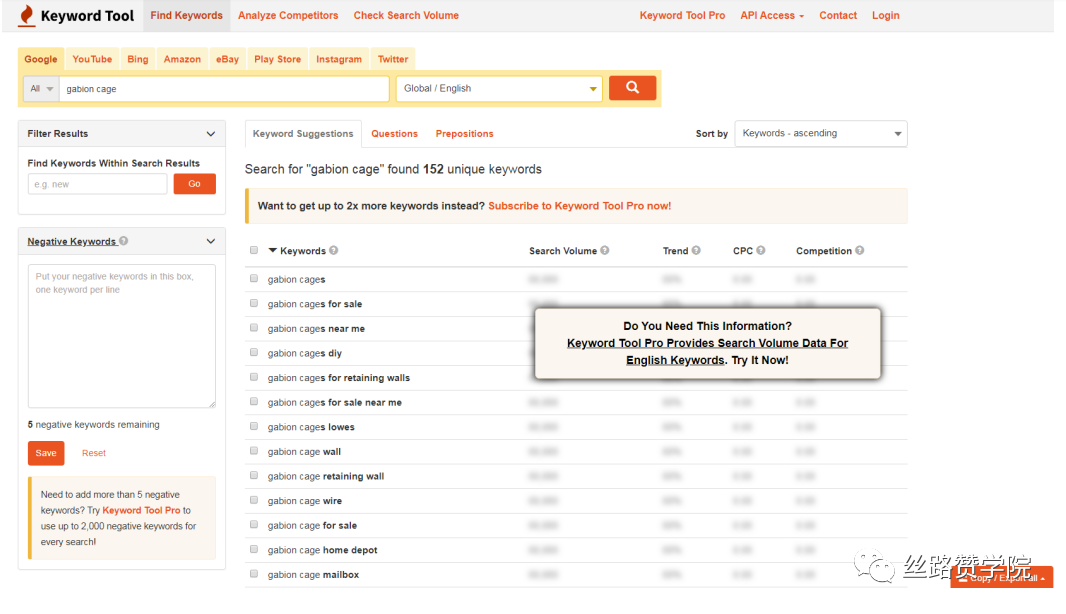The height and width of the screenshot is (614, 1066).
Task: Click help icon beside Competition header
Action: tap(860, 250)
